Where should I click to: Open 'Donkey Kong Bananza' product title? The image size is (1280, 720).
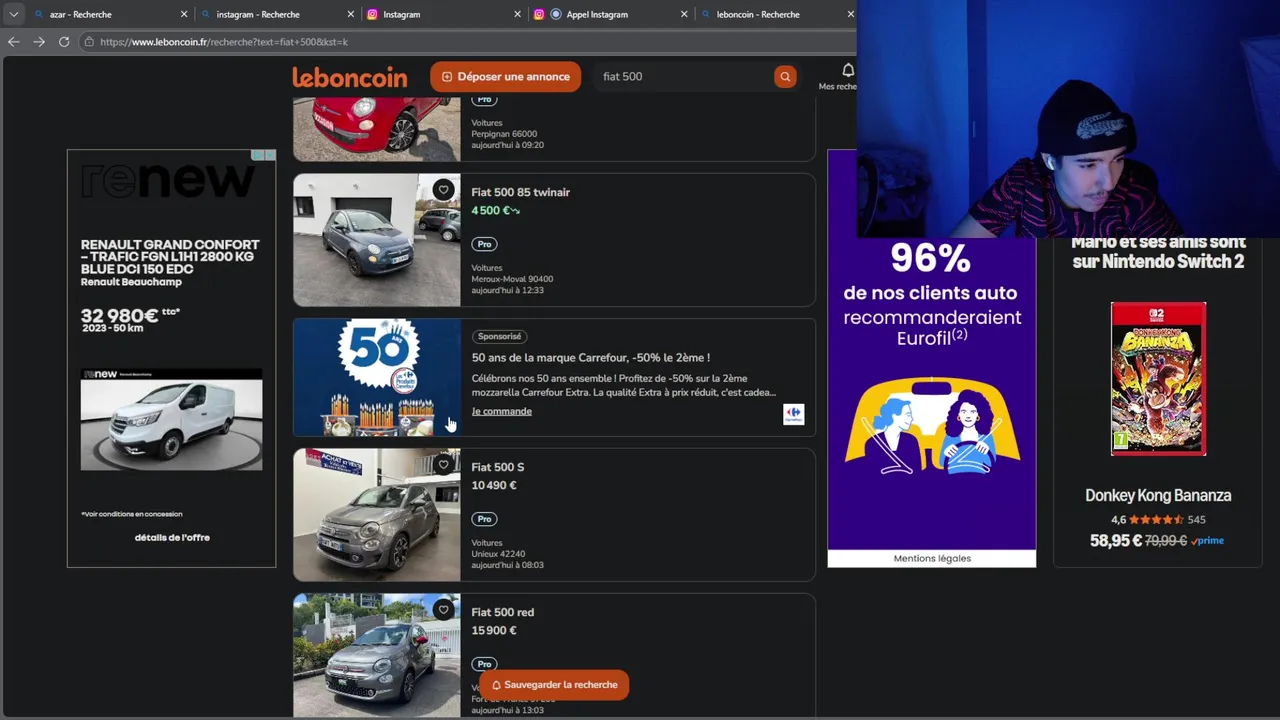pyautogui.click(x=1158, y=495)
